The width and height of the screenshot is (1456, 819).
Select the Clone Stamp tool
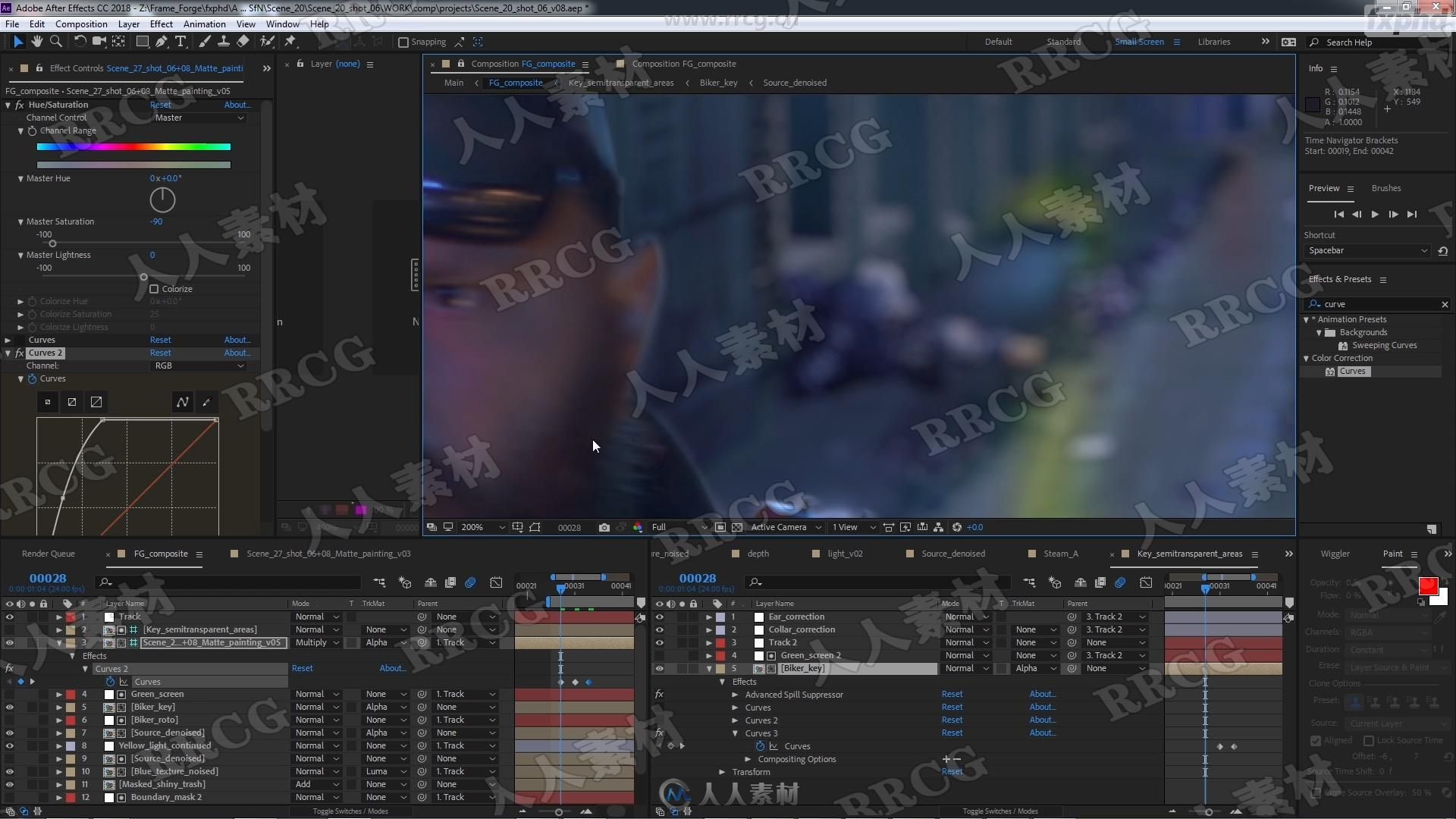coord(224,42)
